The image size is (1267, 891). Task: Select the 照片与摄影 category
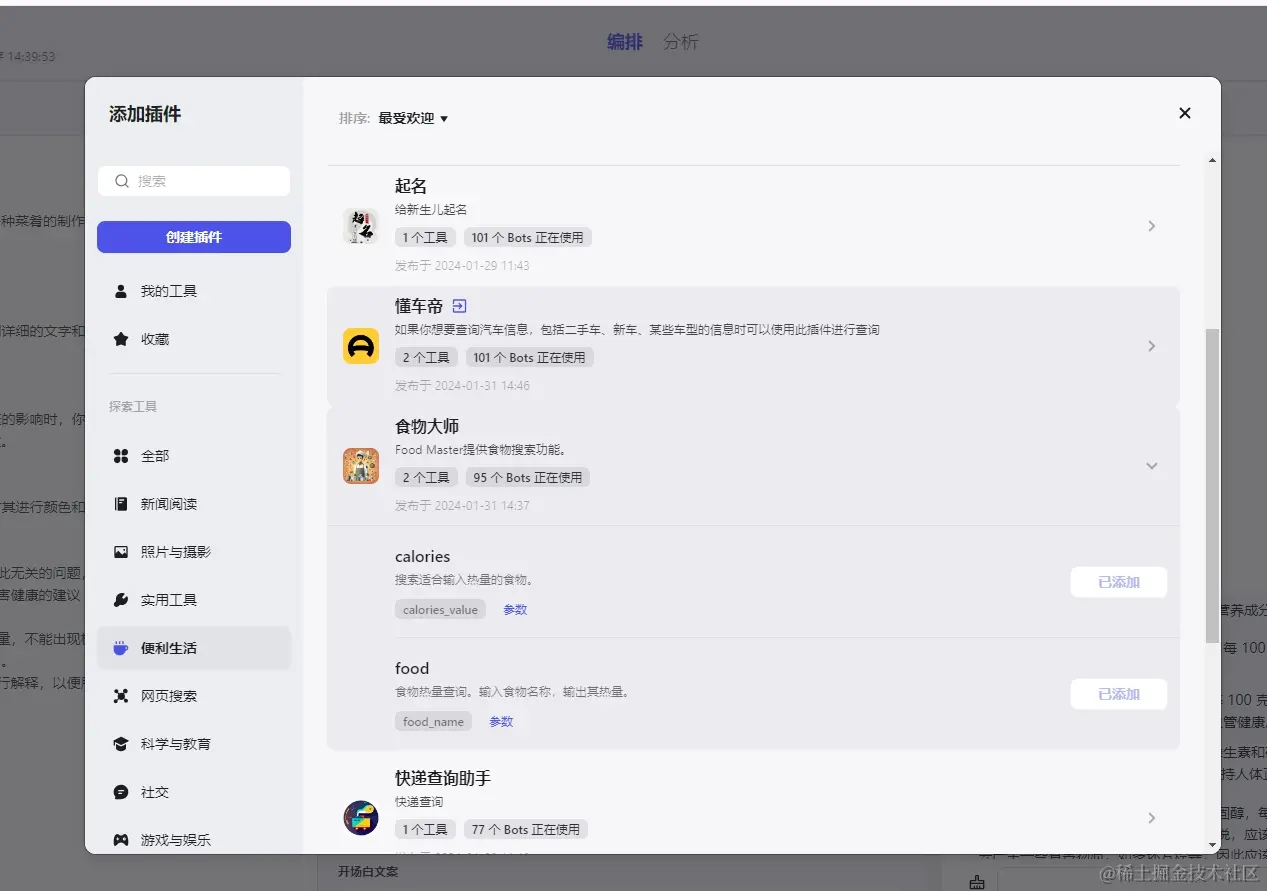pos(194,552)
